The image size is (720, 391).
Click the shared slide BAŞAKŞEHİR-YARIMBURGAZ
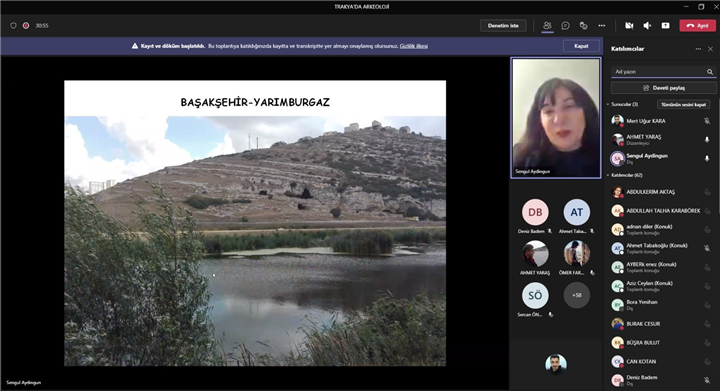[255, 223]
